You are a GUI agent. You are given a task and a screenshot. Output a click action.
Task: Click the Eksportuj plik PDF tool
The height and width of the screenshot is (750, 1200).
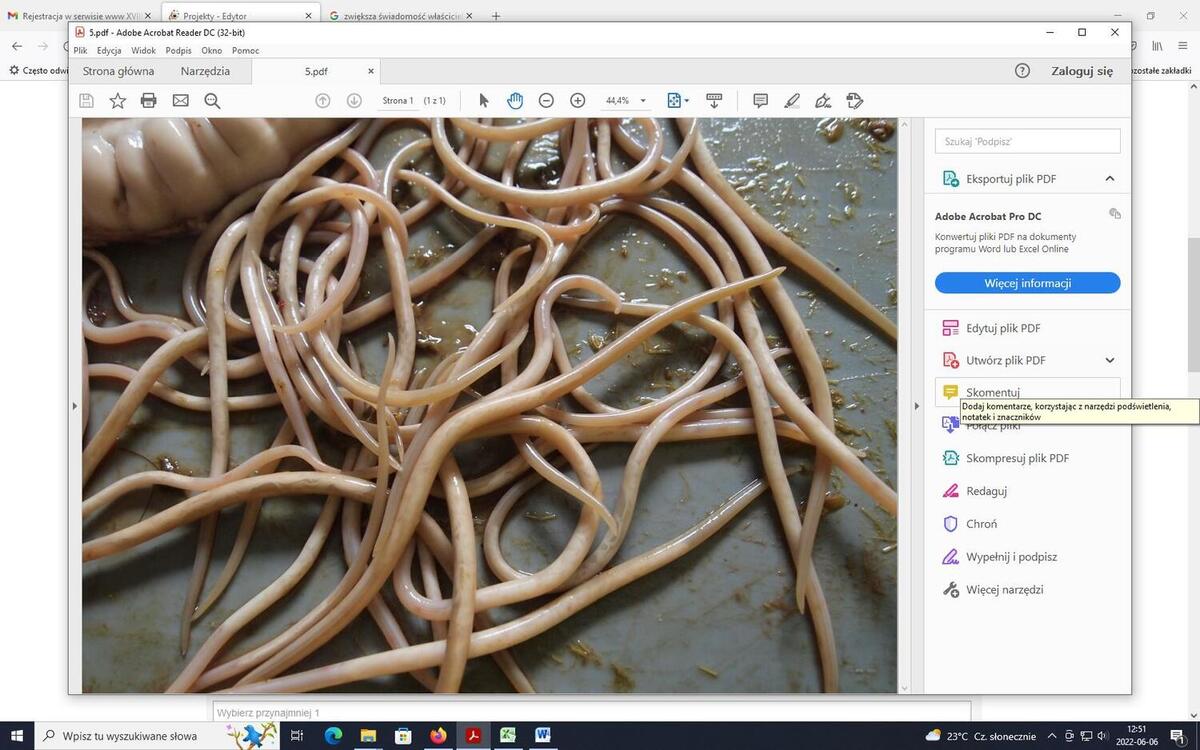(x=1010, y=179)
